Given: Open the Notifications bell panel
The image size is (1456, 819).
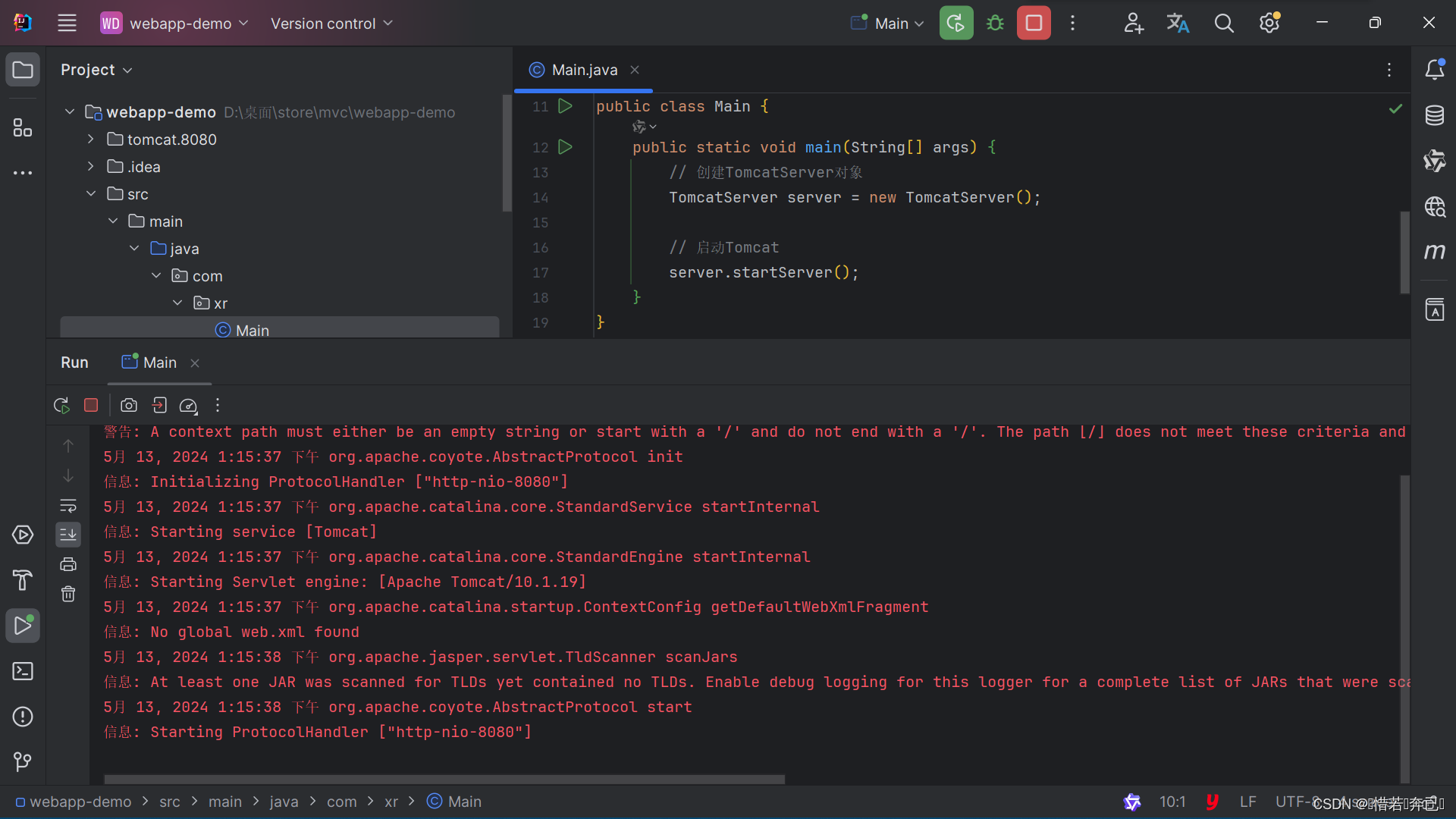Looking at the screenshot, I should point(1434,70).
